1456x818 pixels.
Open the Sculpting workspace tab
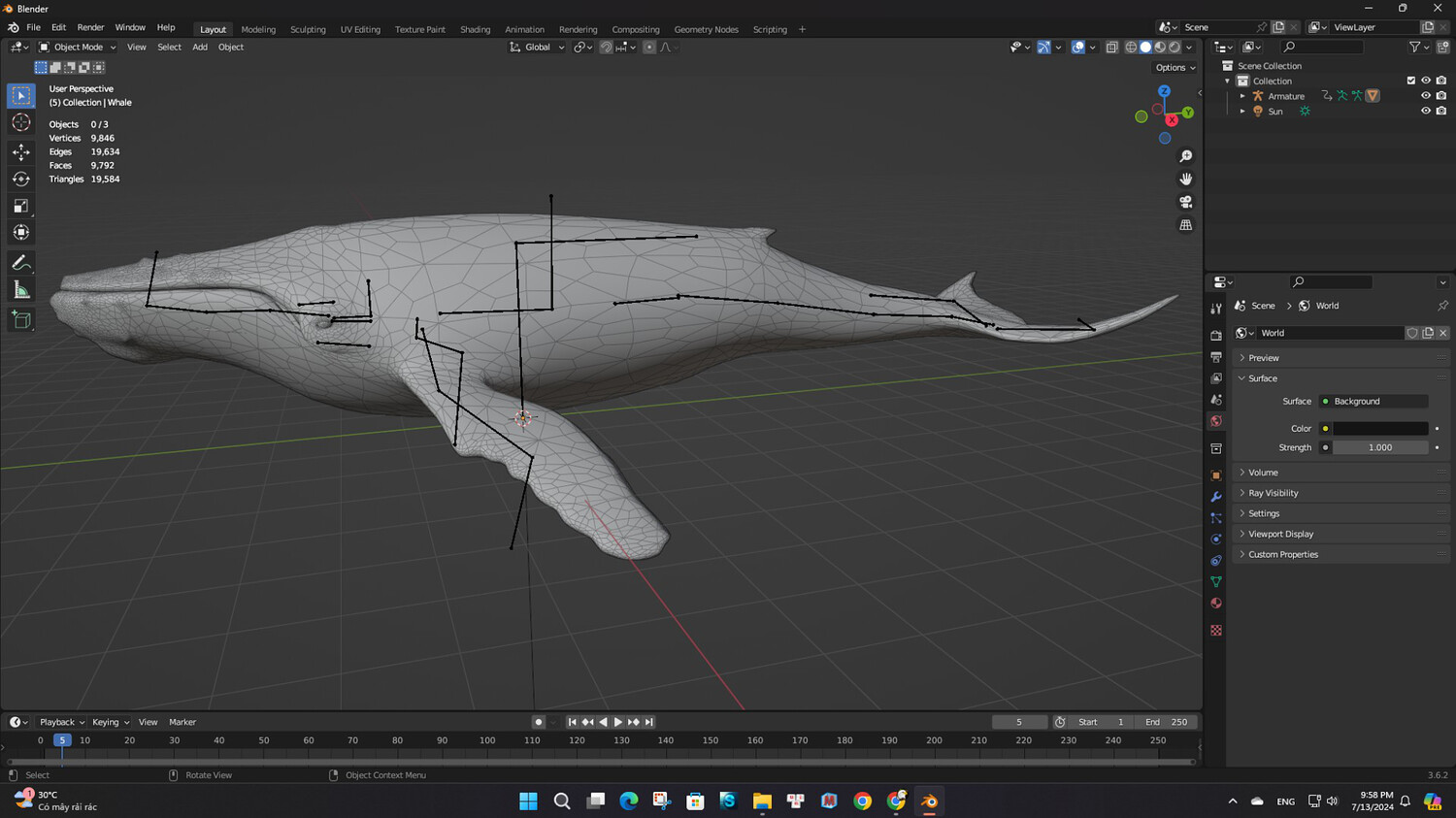click(308, 29)
